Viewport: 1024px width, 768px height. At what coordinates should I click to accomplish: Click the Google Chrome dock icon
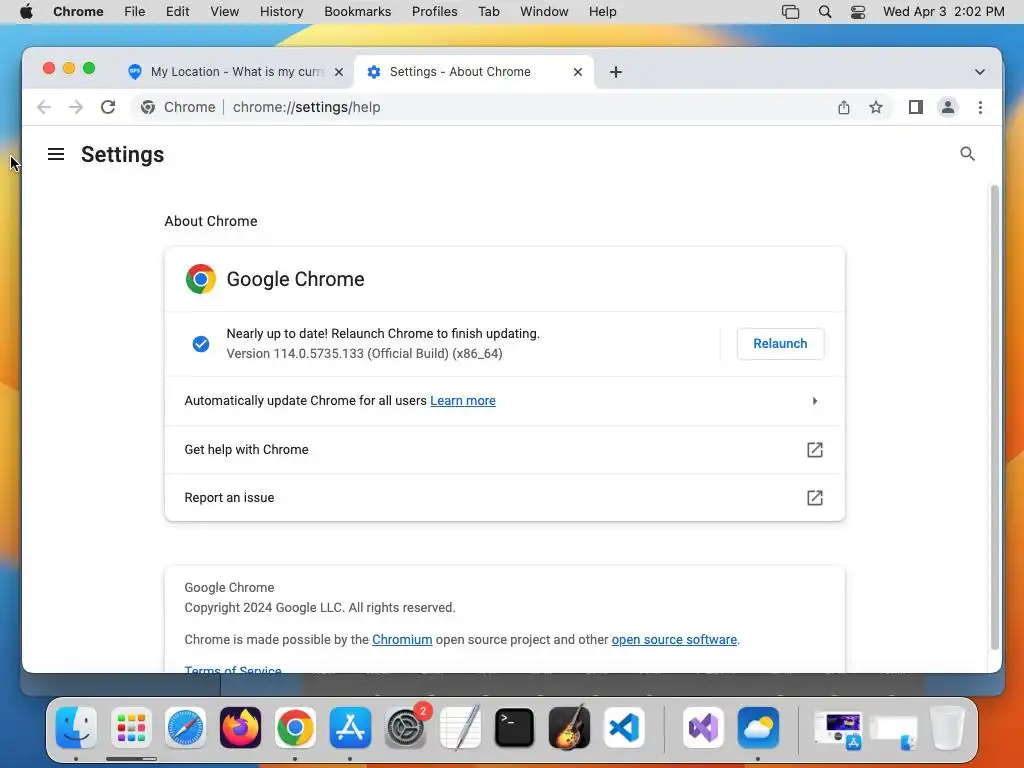(295, 727)
